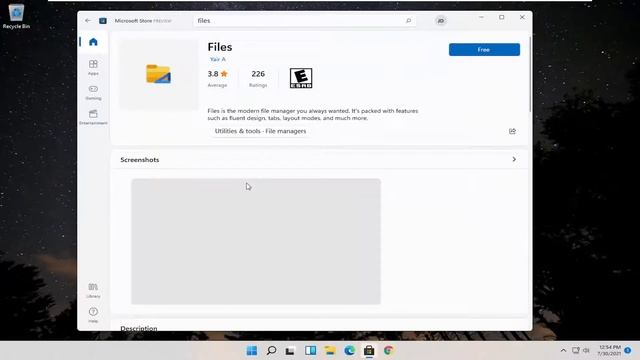Launch Microsoft Edge from the taskbar
This screenshot has height=360, width=640.
pos(349,351)
